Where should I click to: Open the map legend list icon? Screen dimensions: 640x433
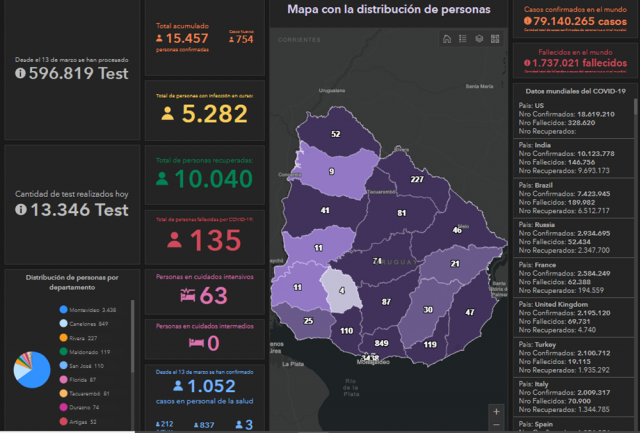[x=463, y=39]
